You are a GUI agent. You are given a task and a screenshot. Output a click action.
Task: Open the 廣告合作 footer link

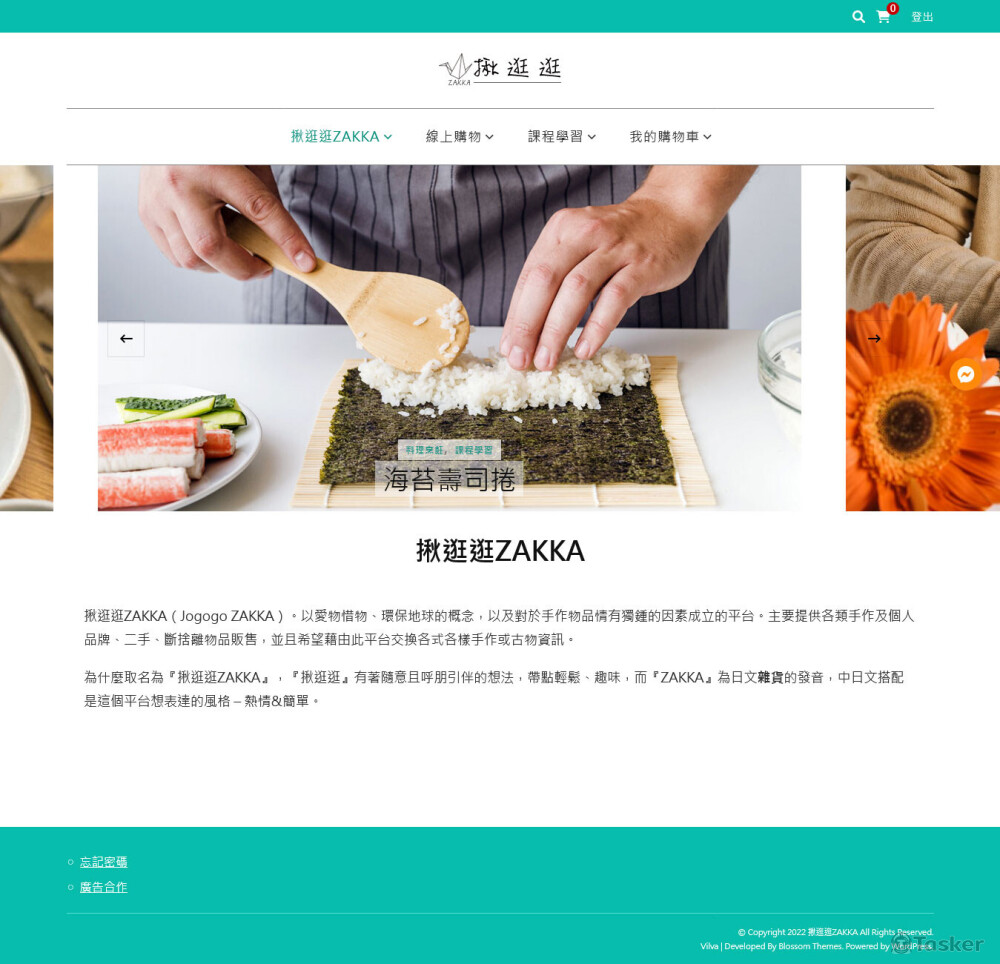(103, 887)
